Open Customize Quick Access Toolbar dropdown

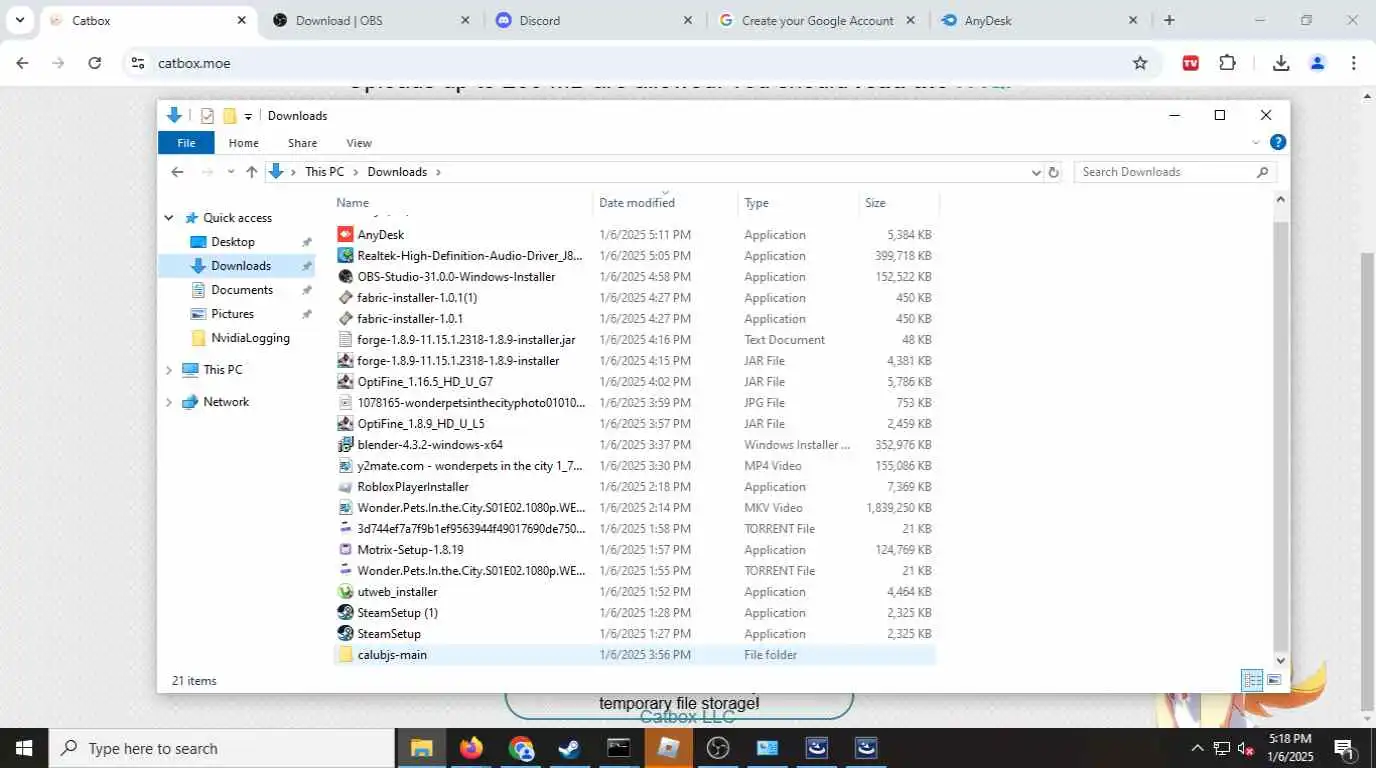tap(248, 116)
